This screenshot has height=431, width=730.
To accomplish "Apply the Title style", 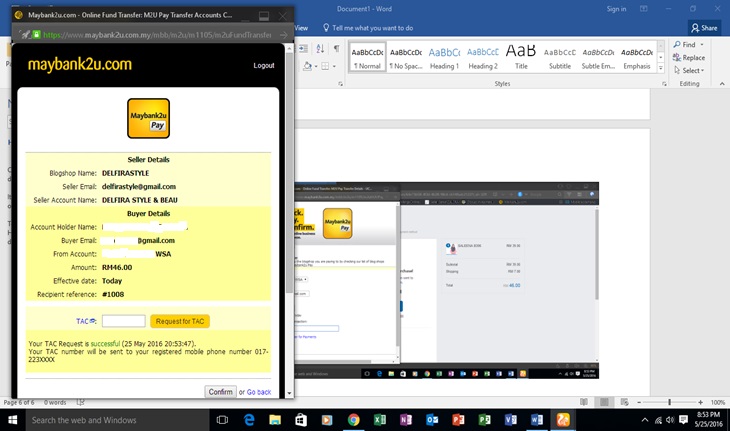I will pyautogui.click(x=521, y=58).
